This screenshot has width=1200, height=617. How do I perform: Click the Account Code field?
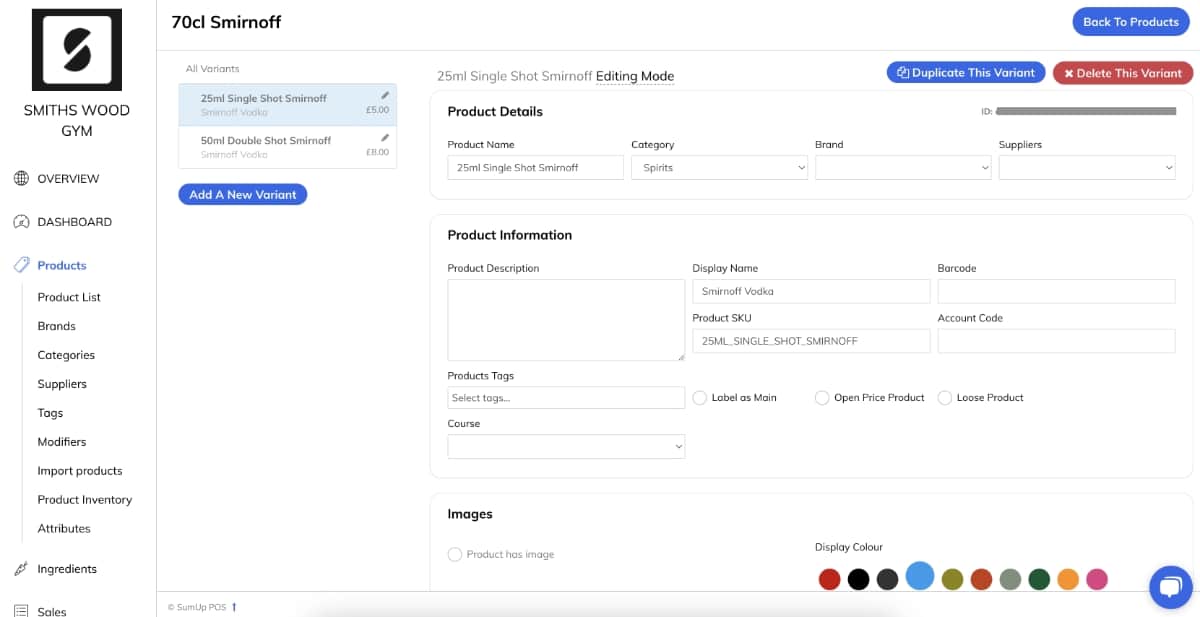1056,341
